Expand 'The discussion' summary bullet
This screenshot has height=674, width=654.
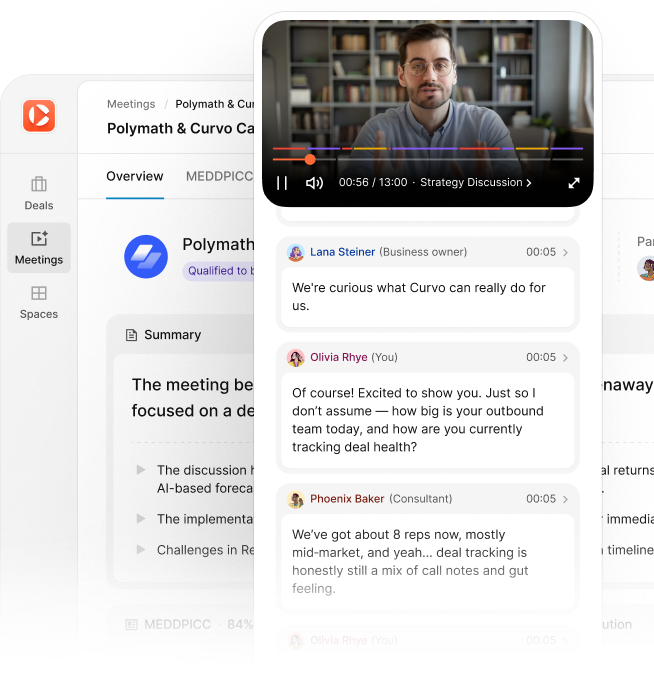(x=141, y=469)
